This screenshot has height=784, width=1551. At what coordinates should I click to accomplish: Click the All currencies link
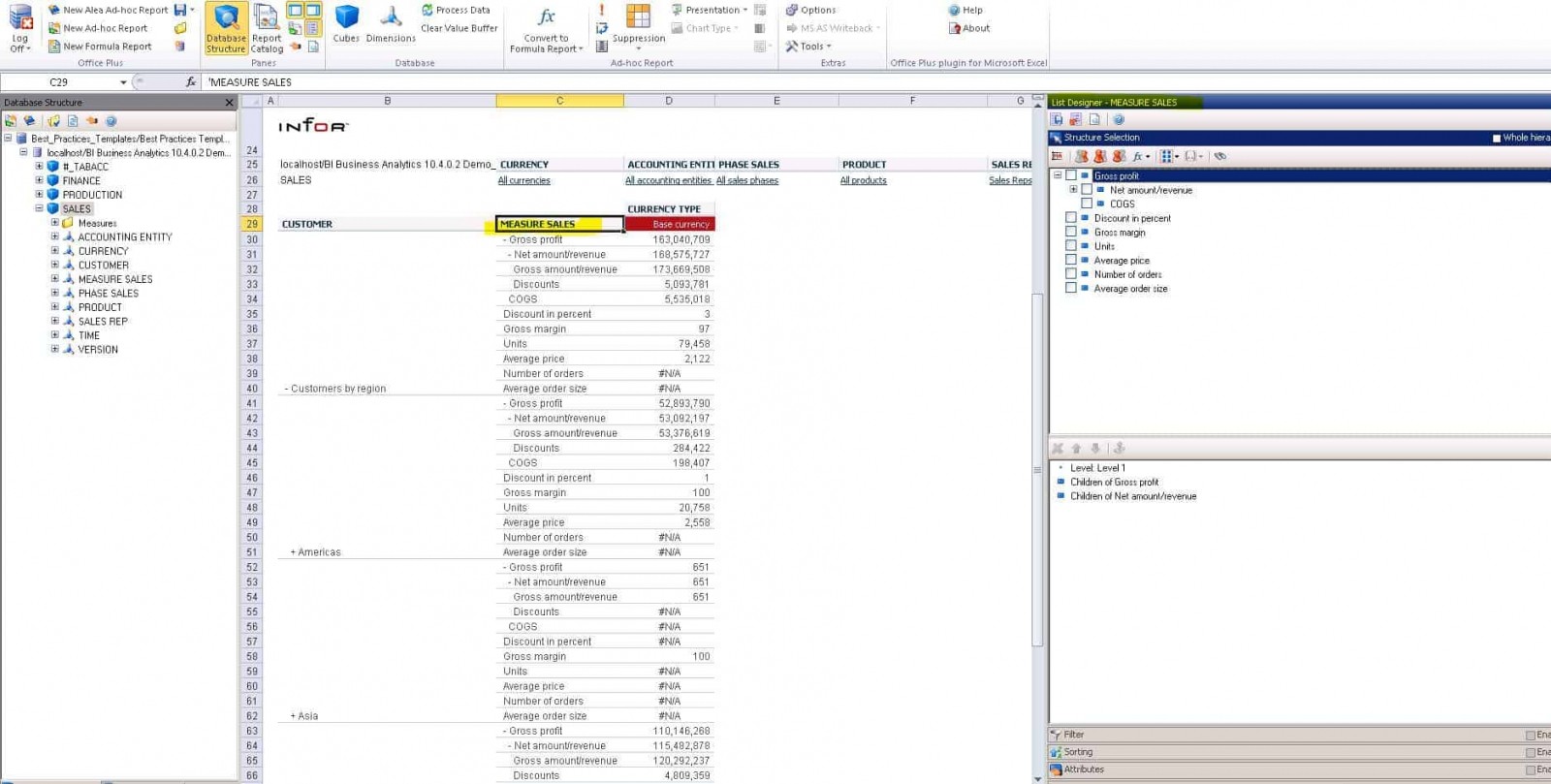pos(523,180)
